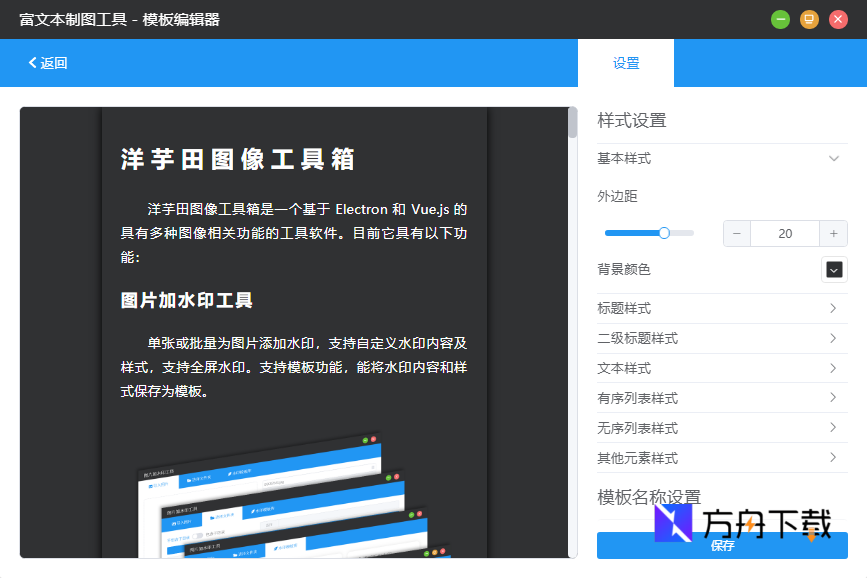This screenshot has width=867, height=578.
Task: Expand the 有序列表样式 settings
Action: tap(720, 398)
